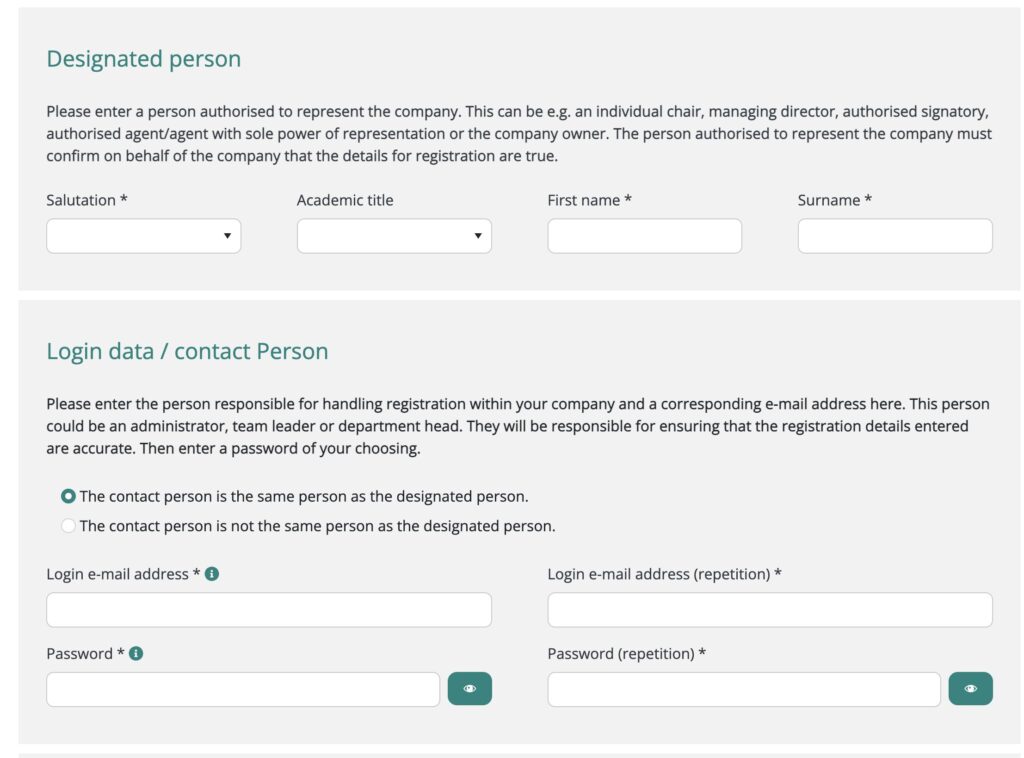Viewport: 1024px width, 758px height.
Task: Click info icon beside Login e-mail address
Action: pyautogui.click(x=212, y=574)
